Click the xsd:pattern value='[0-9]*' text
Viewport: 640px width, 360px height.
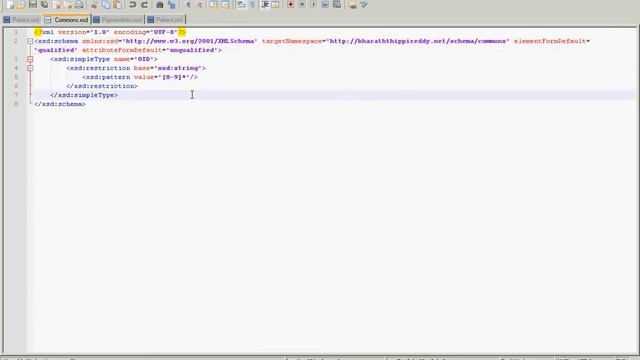pyautogui.click(x=140, y=77)
